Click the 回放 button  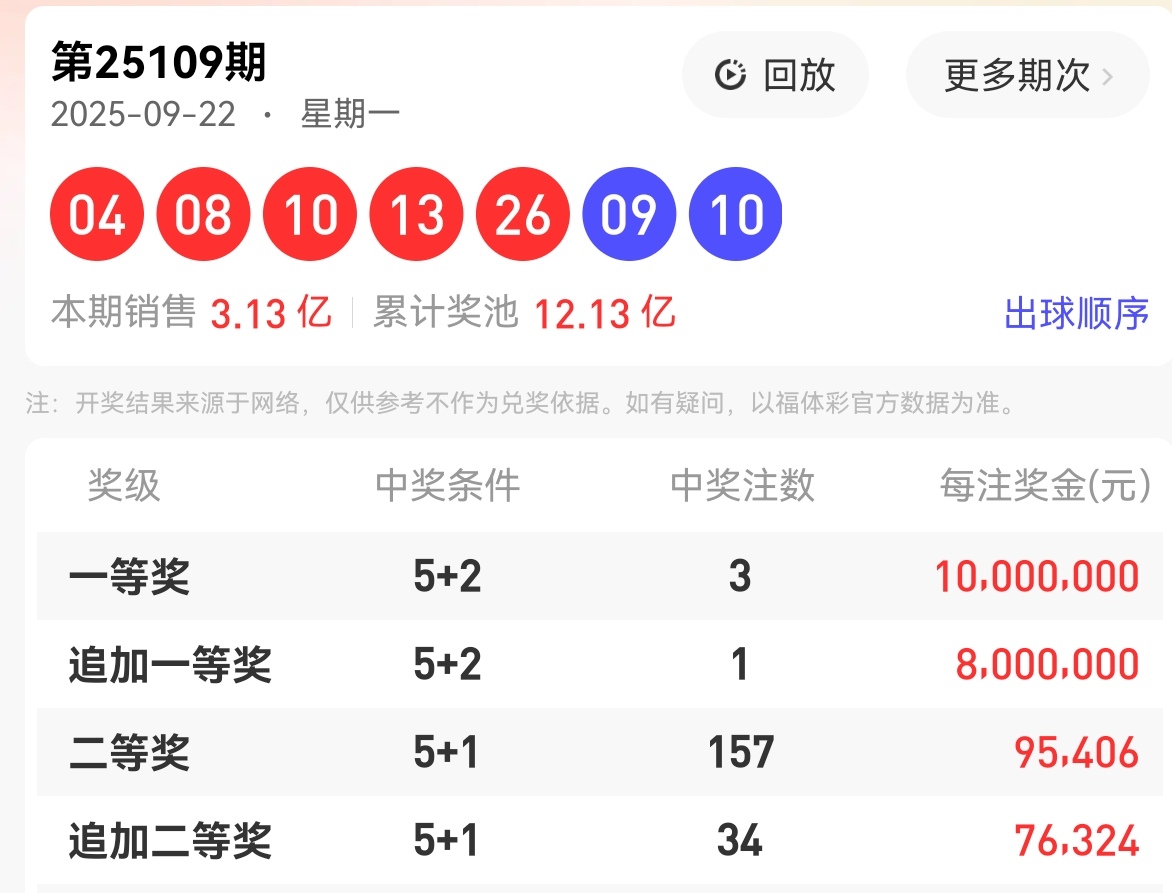[775, 75]
